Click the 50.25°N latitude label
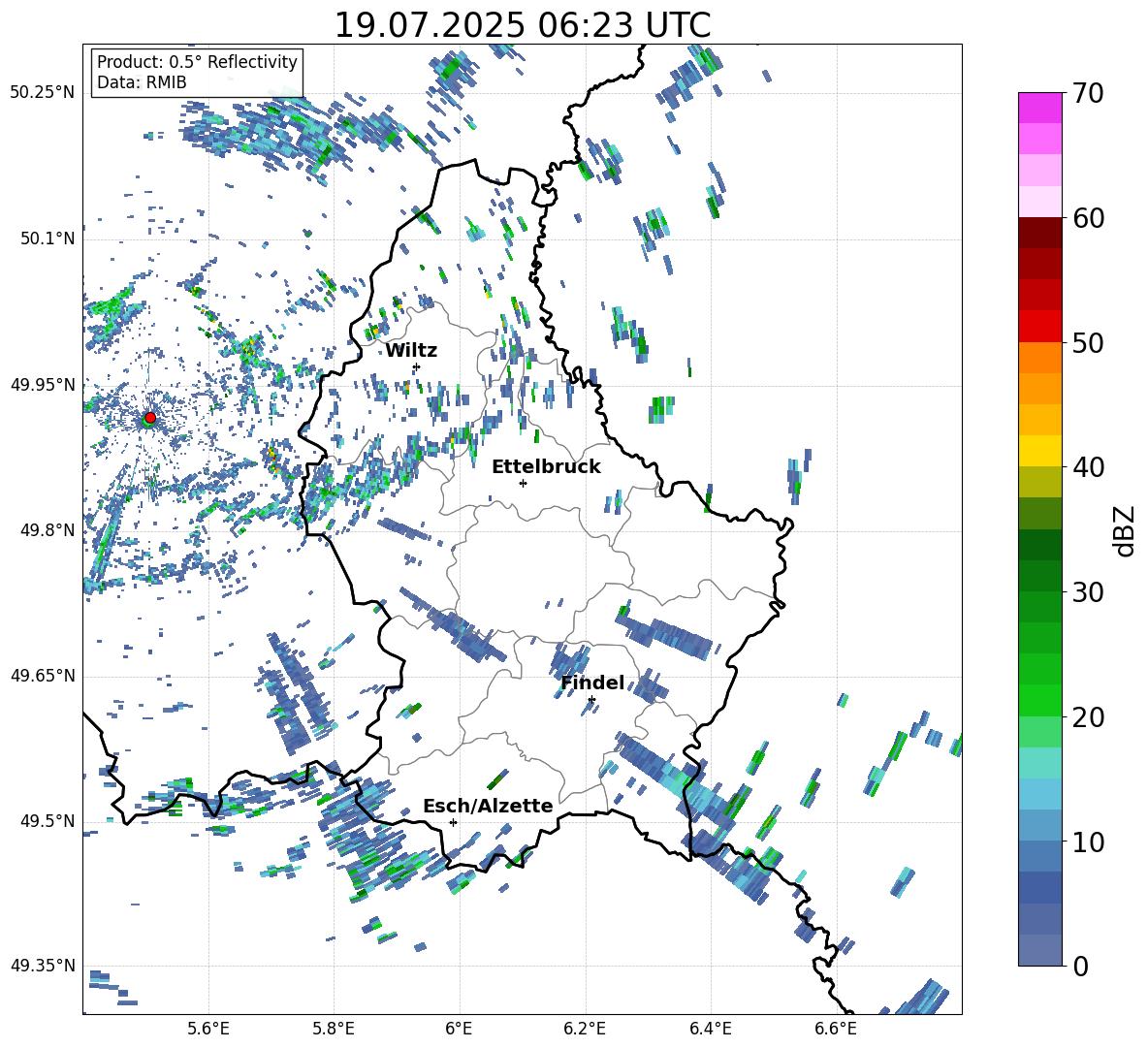 [x=43, y=93]
